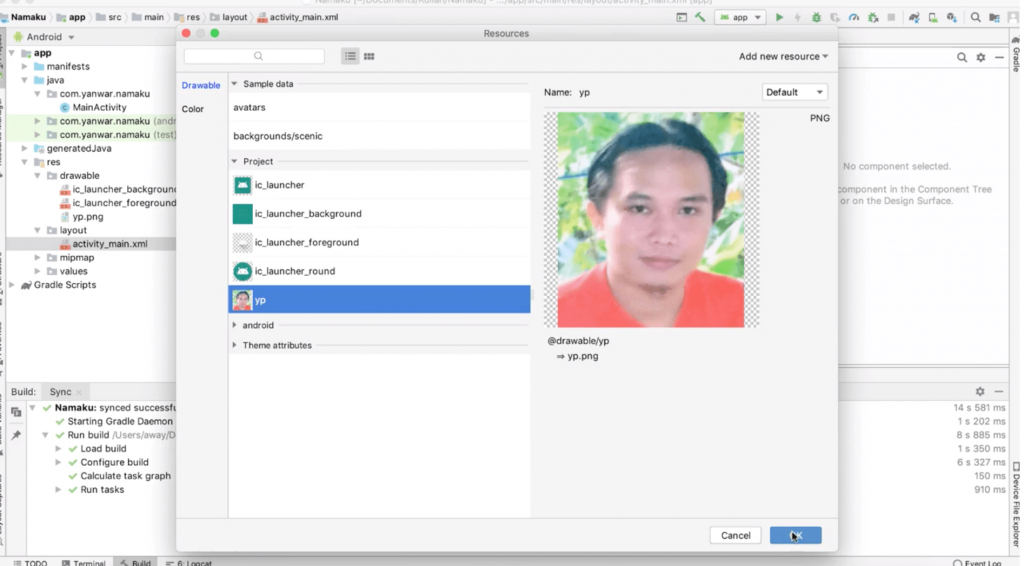Open the Add new resource dropdown
The image size is (1024, 566).
tap(783, 57)
